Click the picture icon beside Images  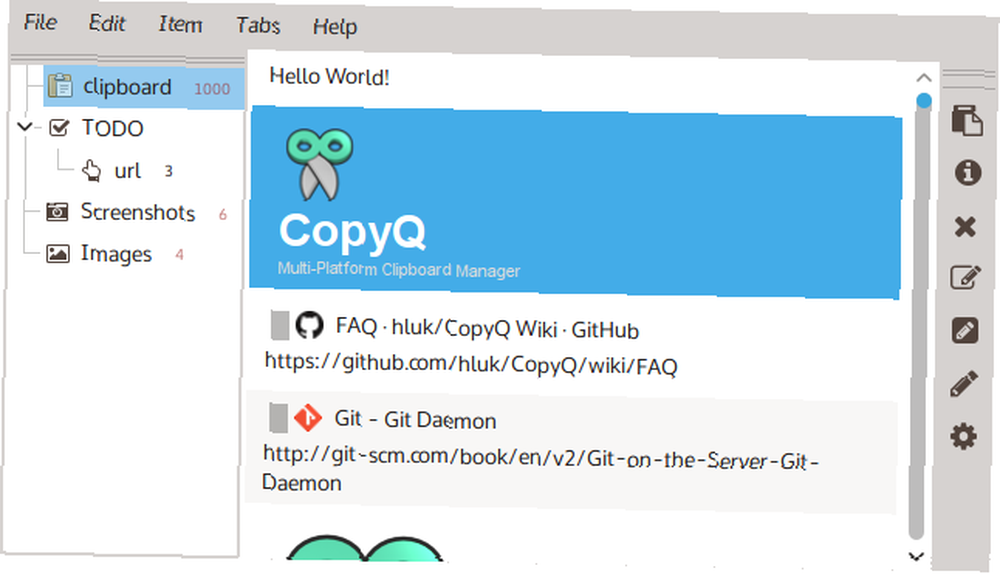click(x=57, y=254)
